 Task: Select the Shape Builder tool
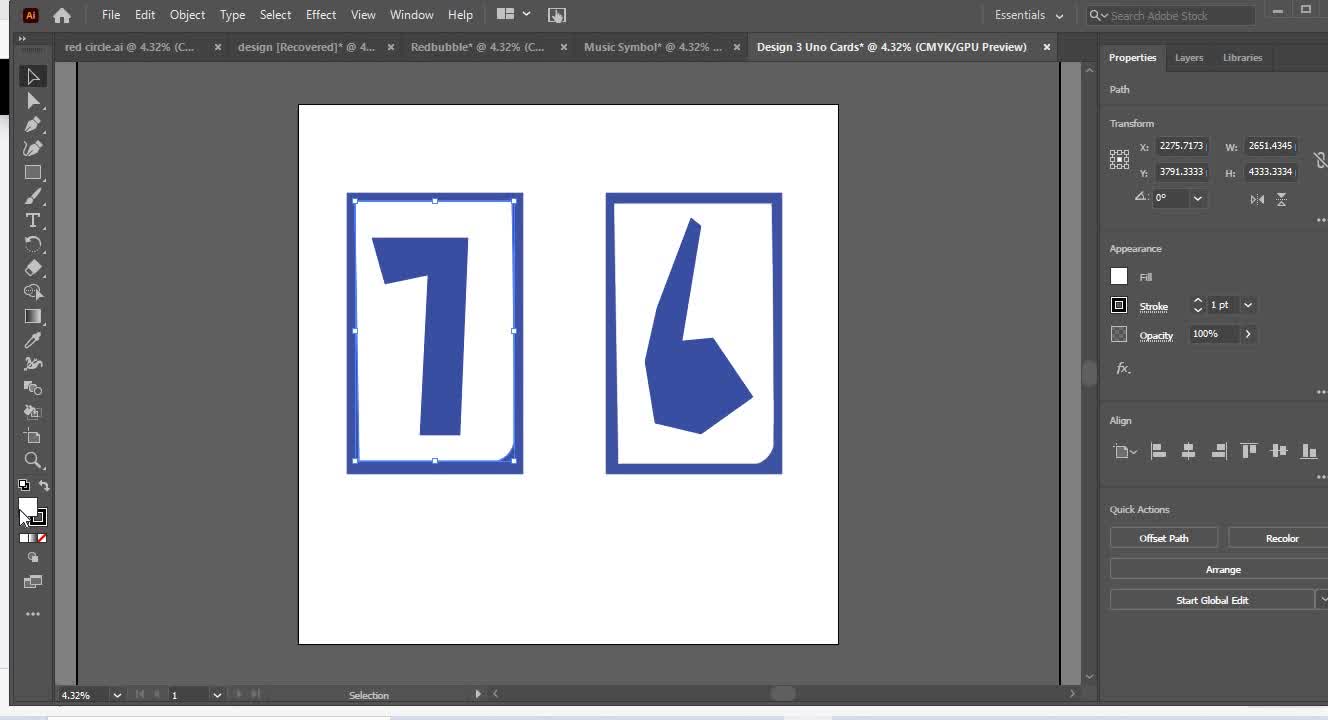pos(33,293)
